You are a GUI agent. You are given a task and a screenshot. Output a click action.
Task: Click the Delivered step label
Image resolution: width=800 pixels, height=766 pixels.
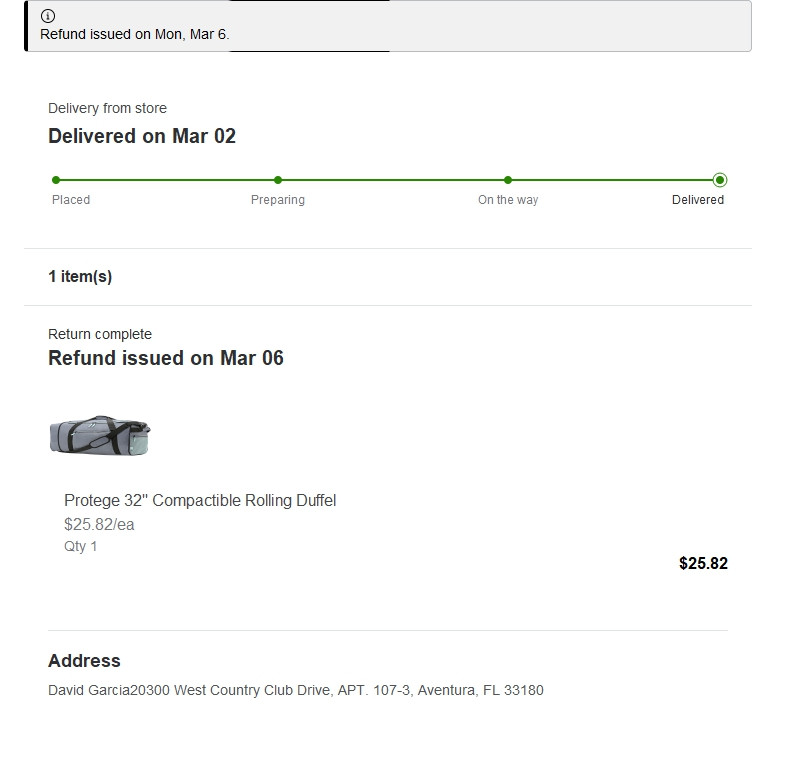point(697,200)
